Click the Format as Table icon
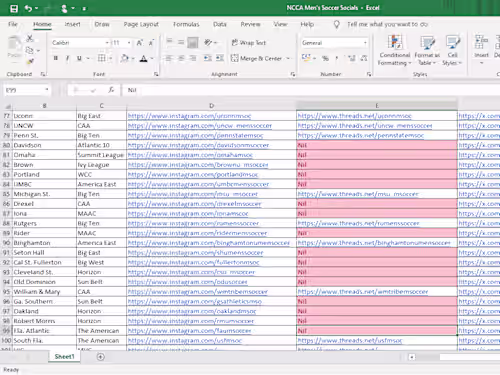The height and width of the screenshot is (375, 500). click(427, 50)
